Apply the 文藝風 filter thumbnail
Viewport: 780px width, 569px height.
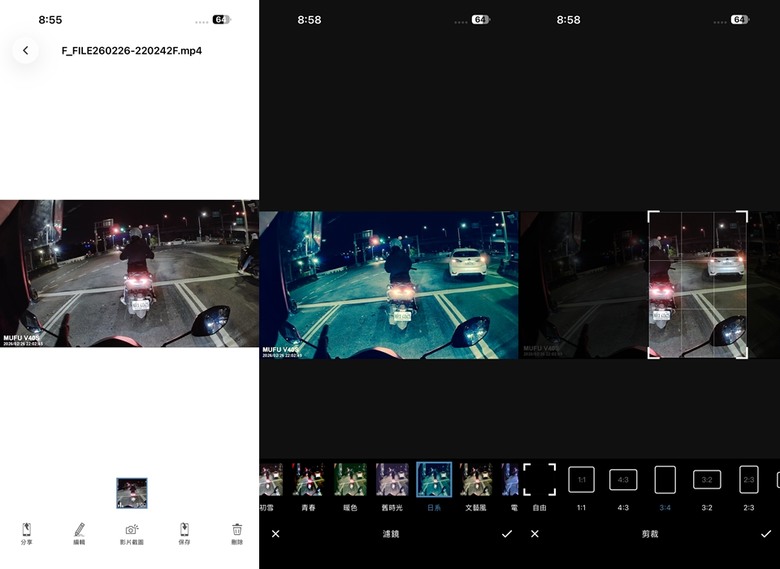tap(476, 479)
